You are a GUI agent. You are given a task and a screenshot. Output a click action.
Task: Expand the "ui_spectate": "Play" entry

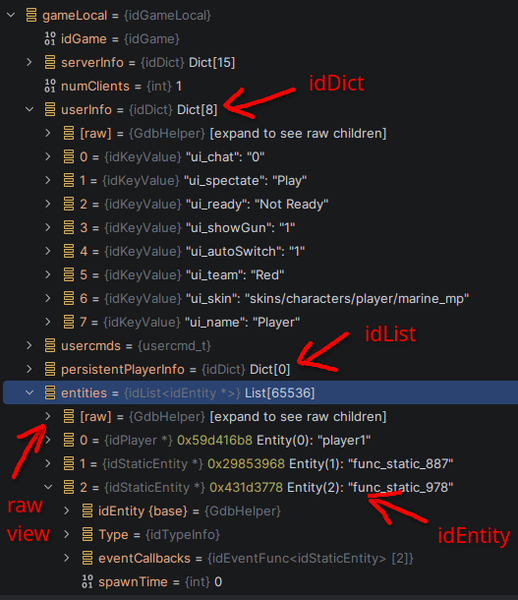(48, 180)
